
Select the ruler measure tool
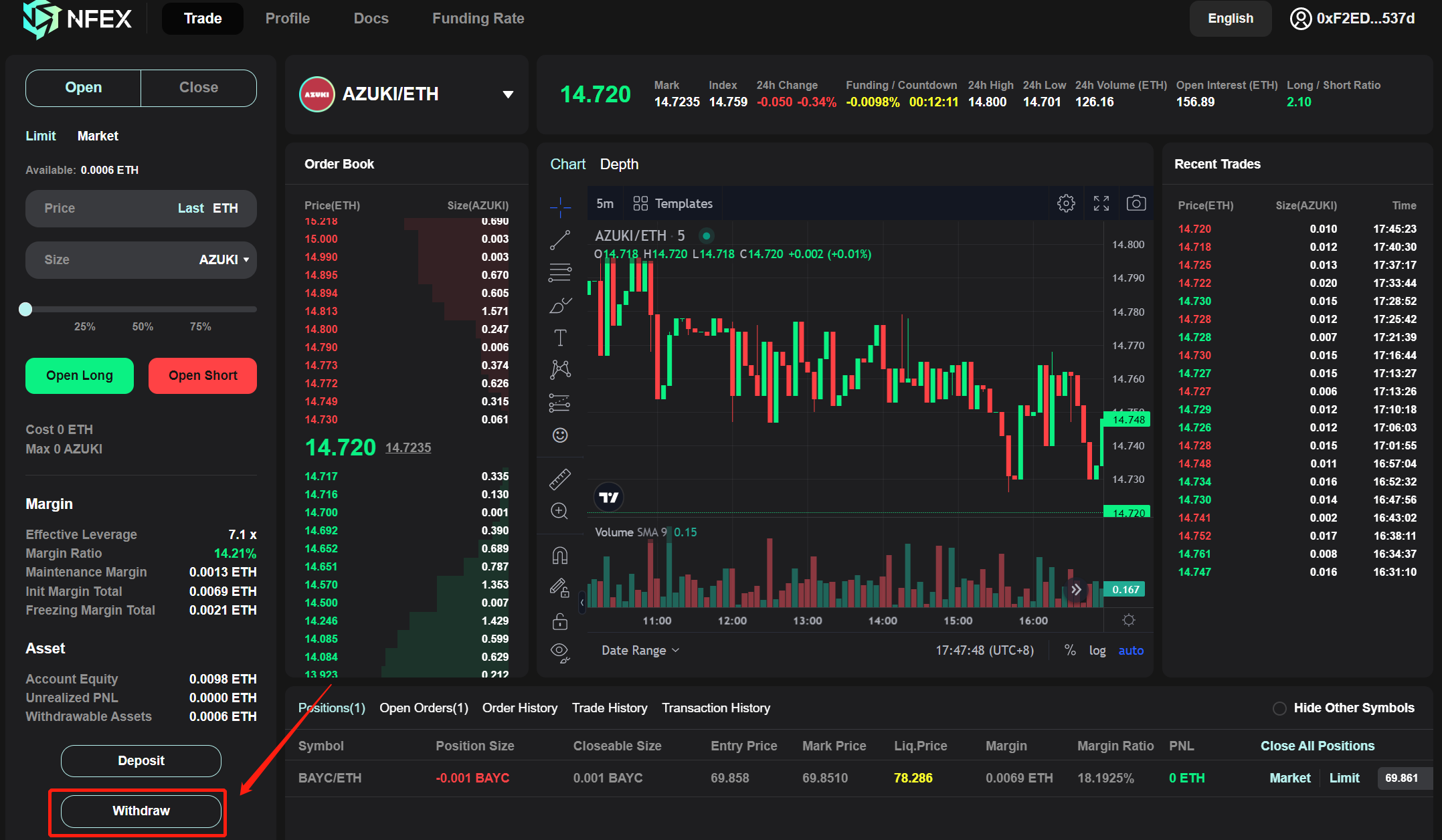pyautogui.click(x=560, y=479)
